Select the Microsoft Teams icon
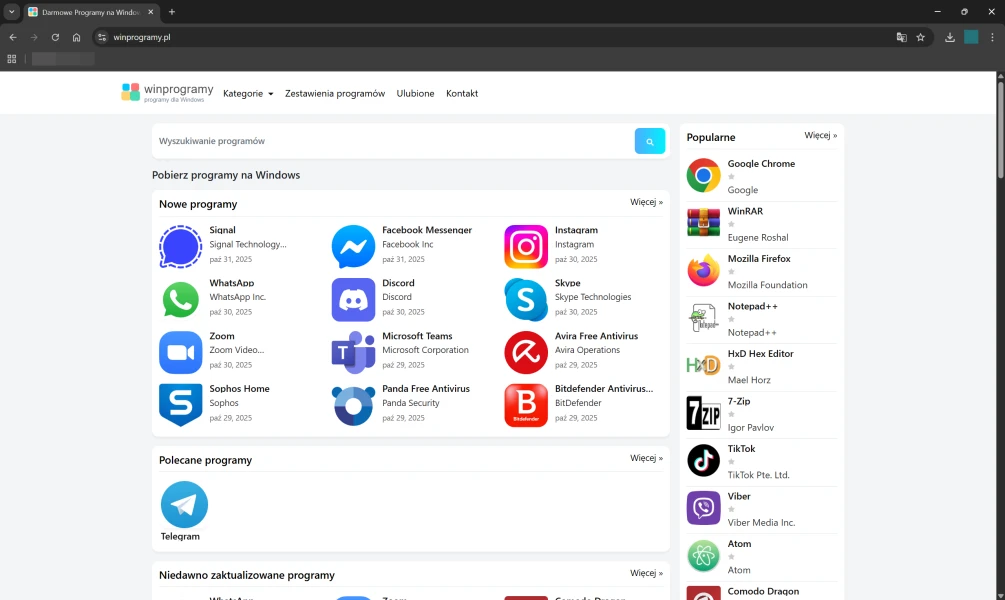Screen dimensions: 1005x600 tap(353, 352)
